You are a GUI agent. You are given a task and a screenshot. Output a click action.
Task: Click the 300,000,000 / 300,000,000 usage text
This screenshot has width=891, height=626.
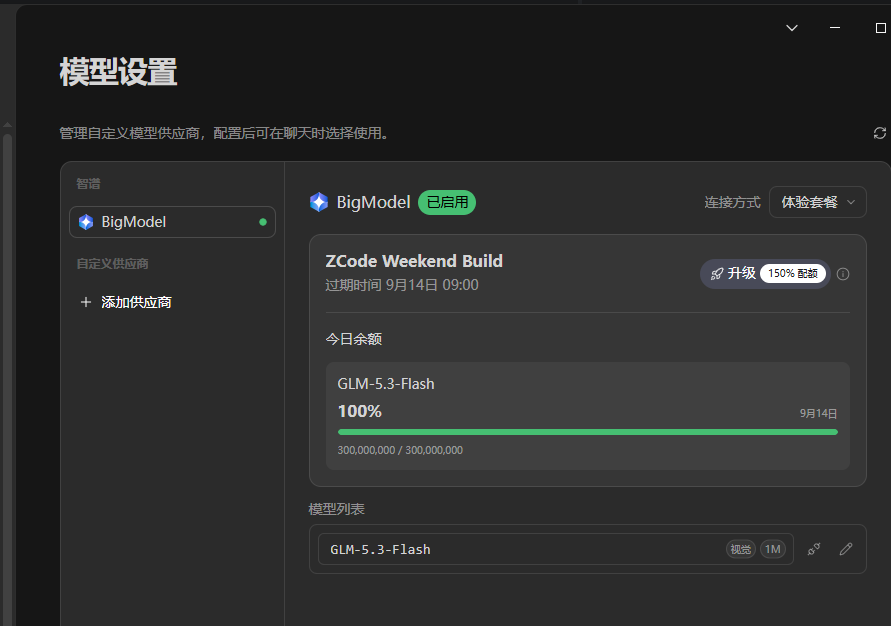(400, 450)
